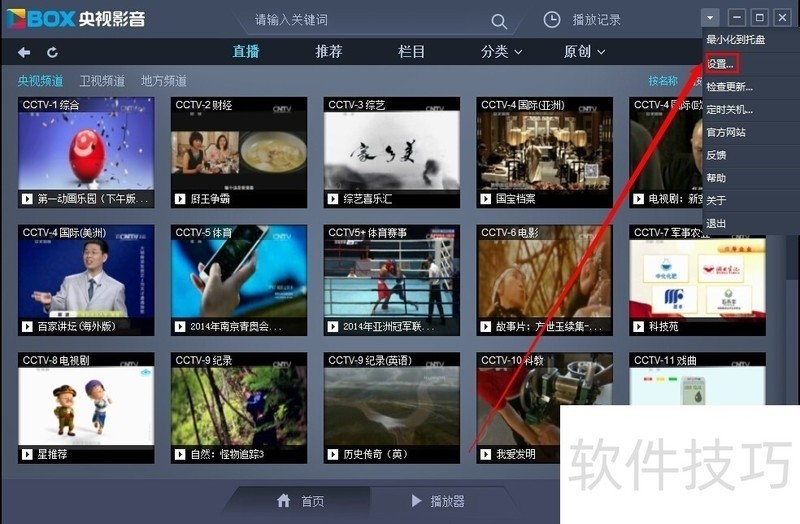Switch to the 直播 tab
Screen dimensions: 800x524
coord(246,52)
